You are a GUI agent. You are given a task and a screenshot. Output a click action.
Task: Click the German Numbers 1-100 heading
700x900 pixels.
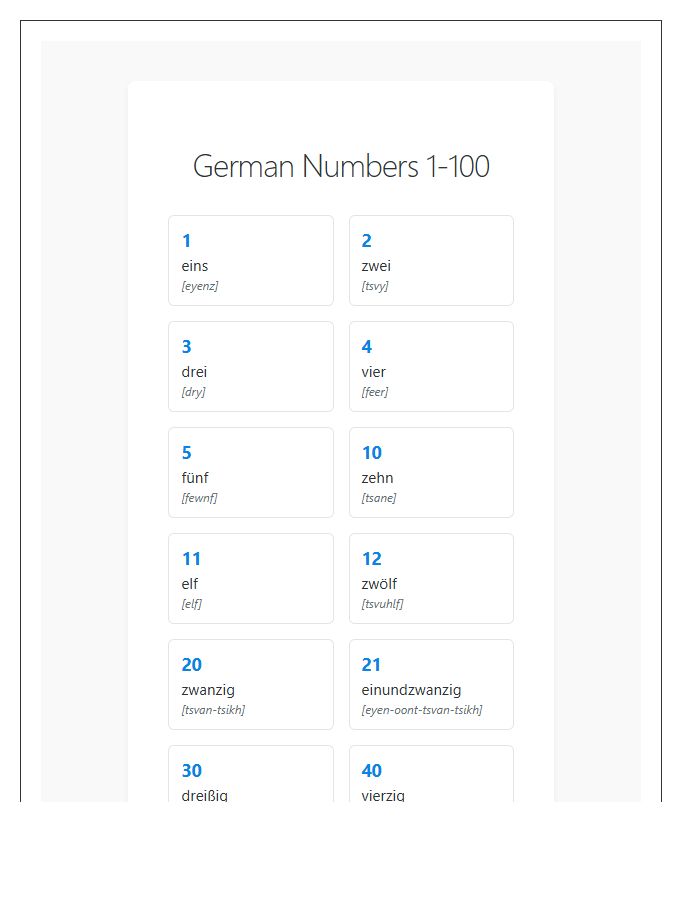pos(341,166)
